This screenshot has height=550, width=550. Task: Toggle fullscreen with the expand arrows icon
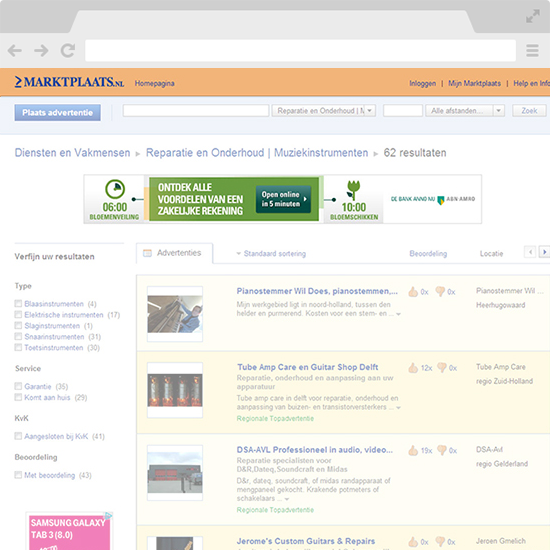[x=532, y=16]
